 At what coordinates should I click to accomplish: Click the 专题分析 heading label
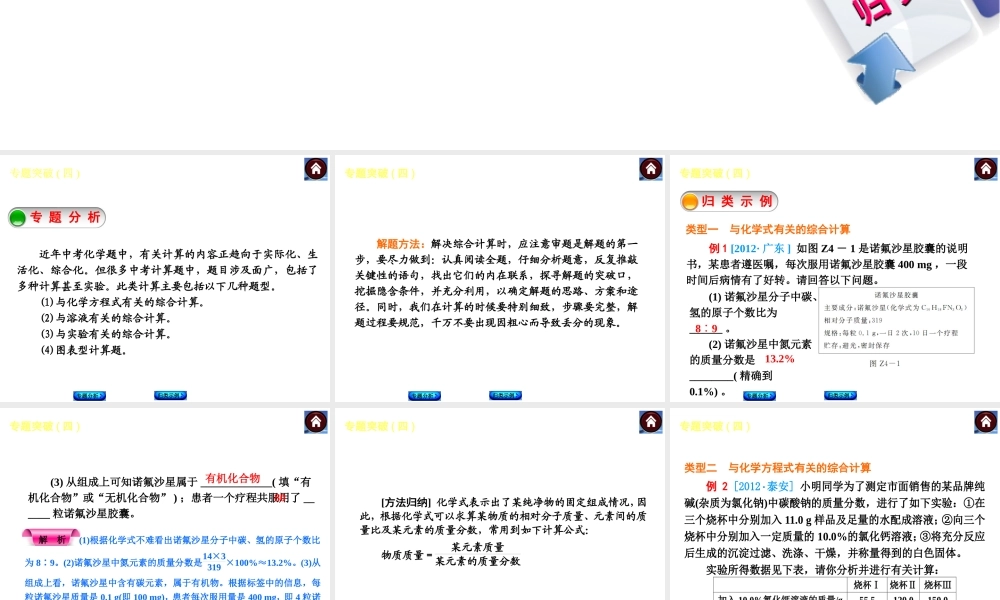[x=66, y=217]
